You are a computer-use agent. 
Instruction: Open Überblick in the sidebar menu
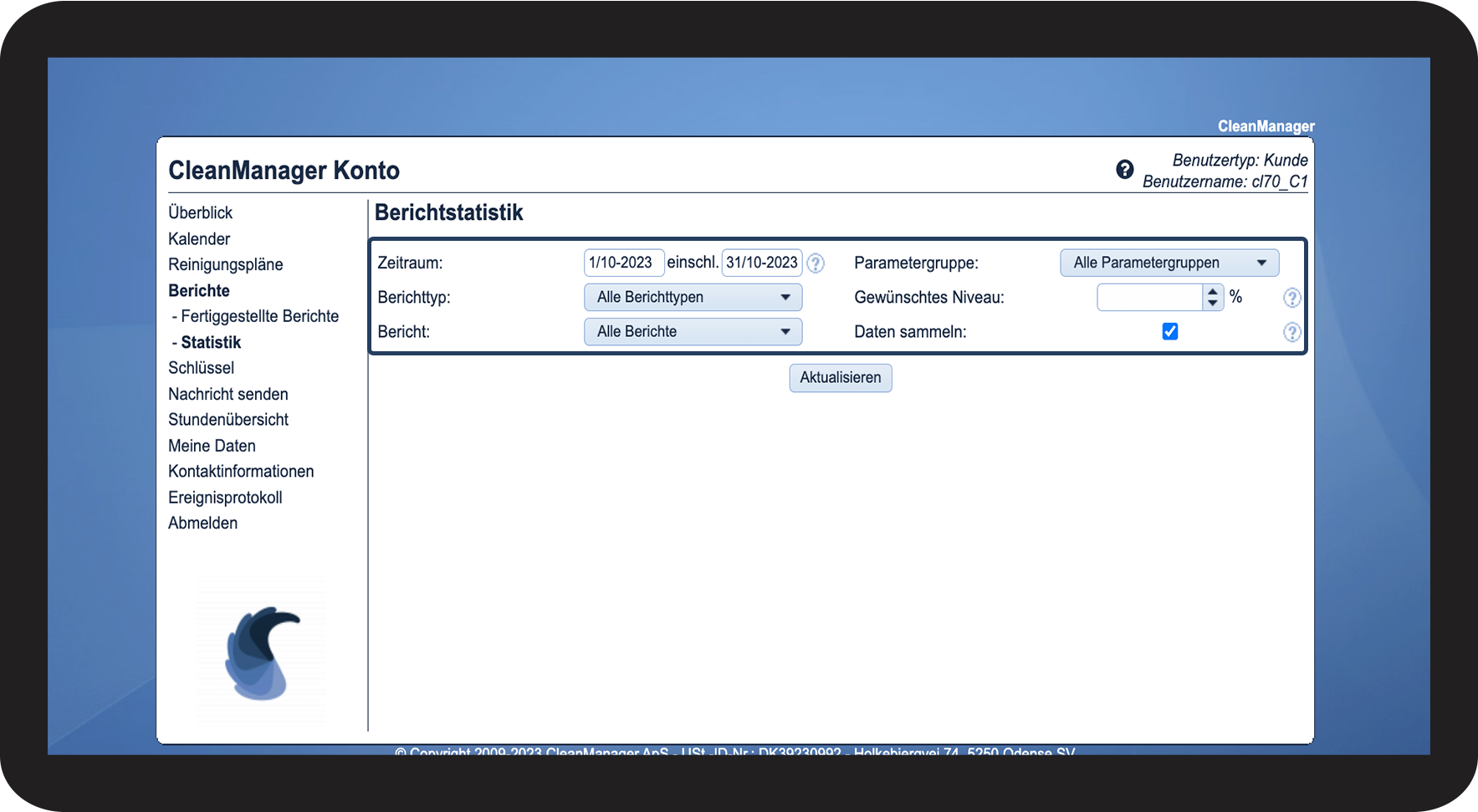point(200,213)
